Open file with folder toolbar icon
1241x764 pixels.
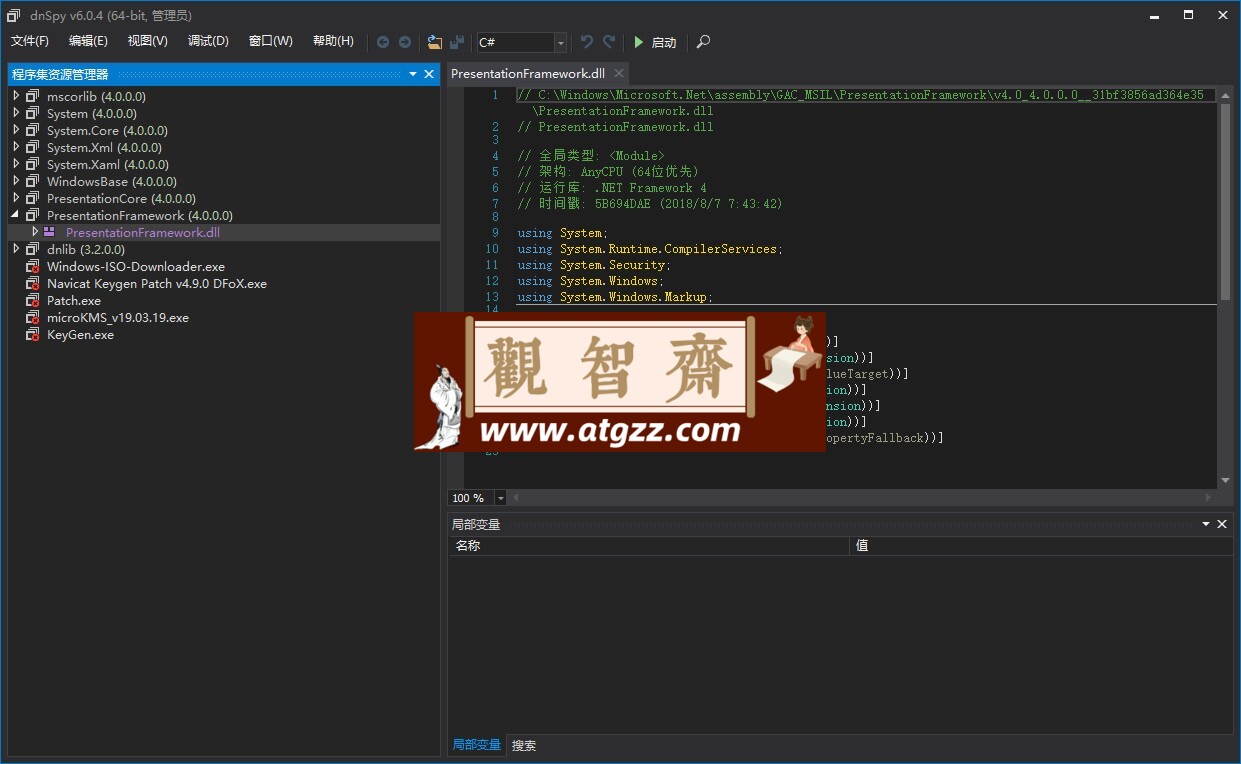tap(434, 42)
